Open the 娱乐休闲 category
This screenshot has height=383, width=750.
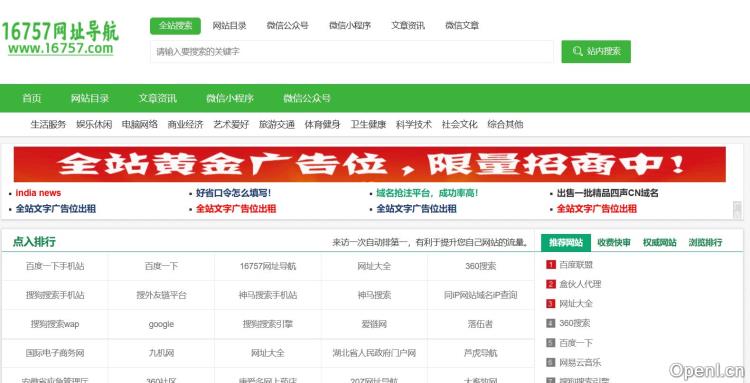coord(94,125)
